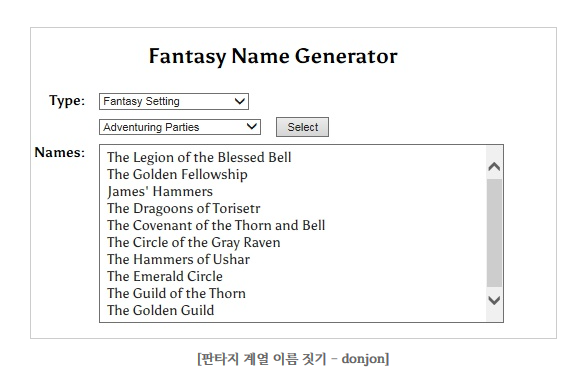Click the scrollbar down arrow in names list
Viewport: 587px width, 383px height.
click(494, 300)
